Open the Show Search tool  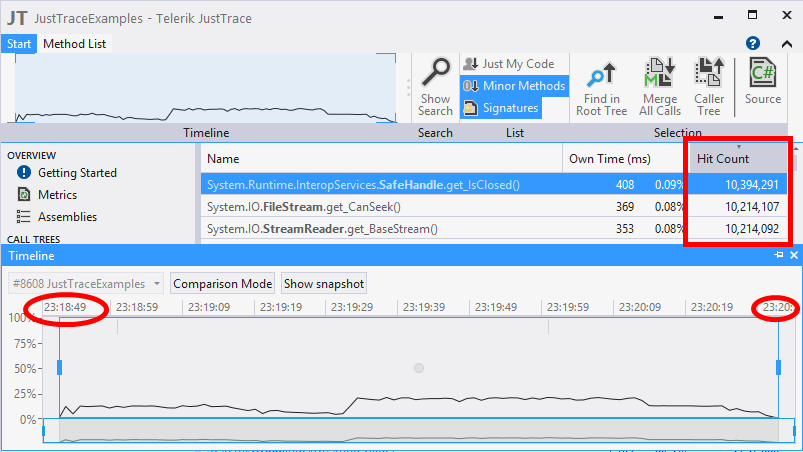click(x=435, y=87)
